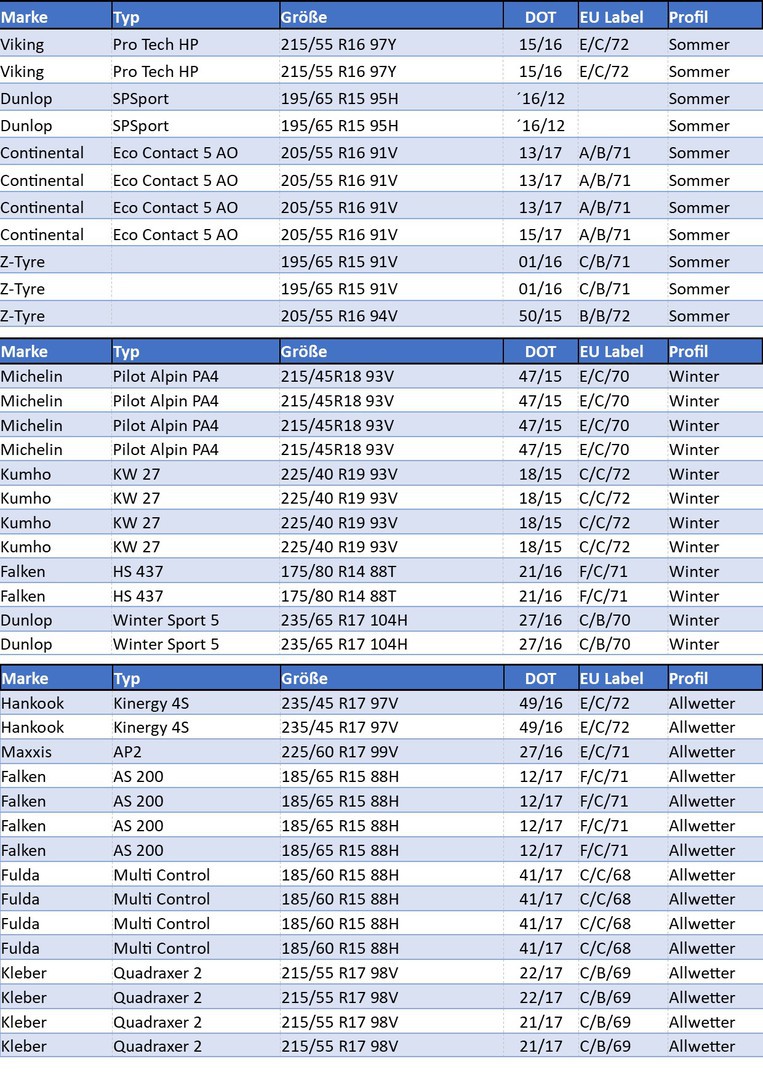The height and width of the screenshot is (1080, 763).
Task: Click EU Label header above Hankook rows
Action: tap(611, 679)
